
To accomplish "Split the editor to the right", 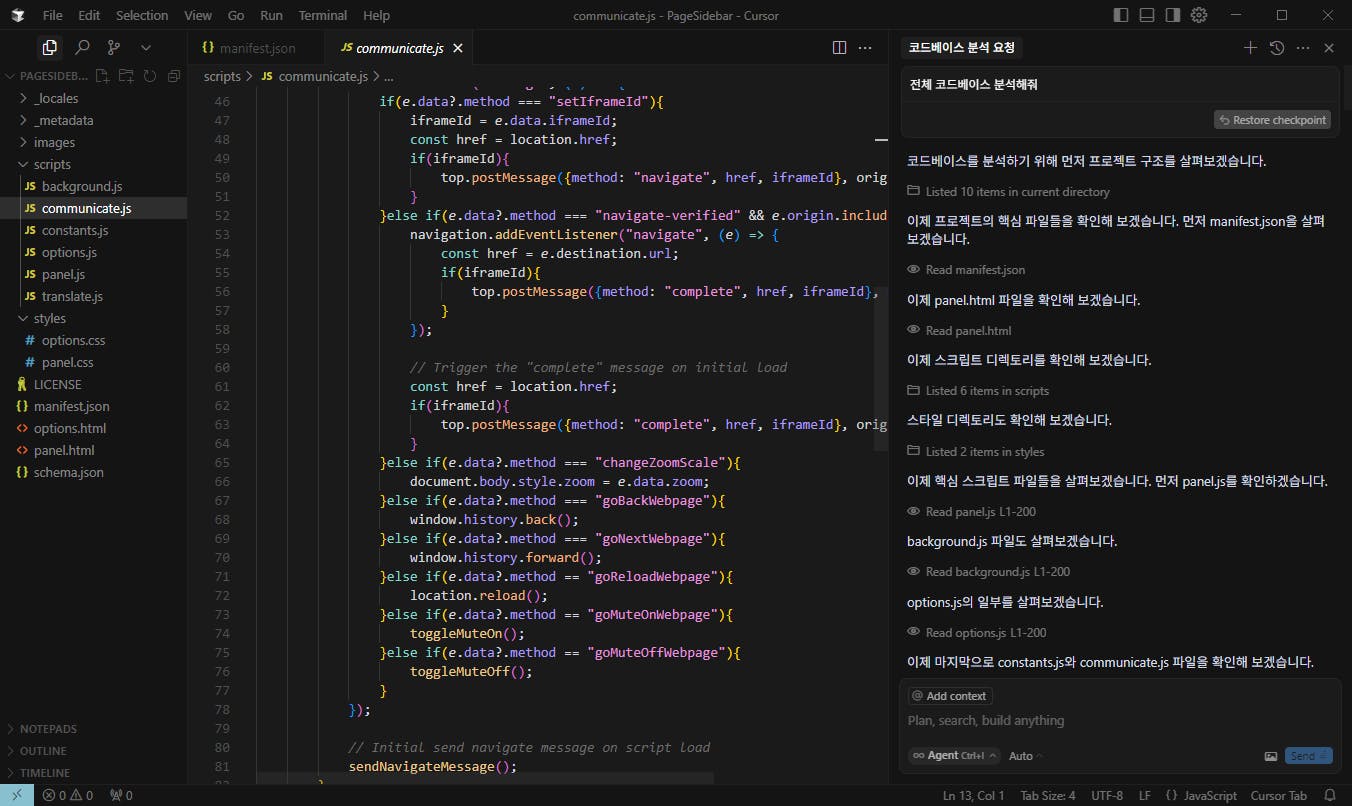I will 839,47.
